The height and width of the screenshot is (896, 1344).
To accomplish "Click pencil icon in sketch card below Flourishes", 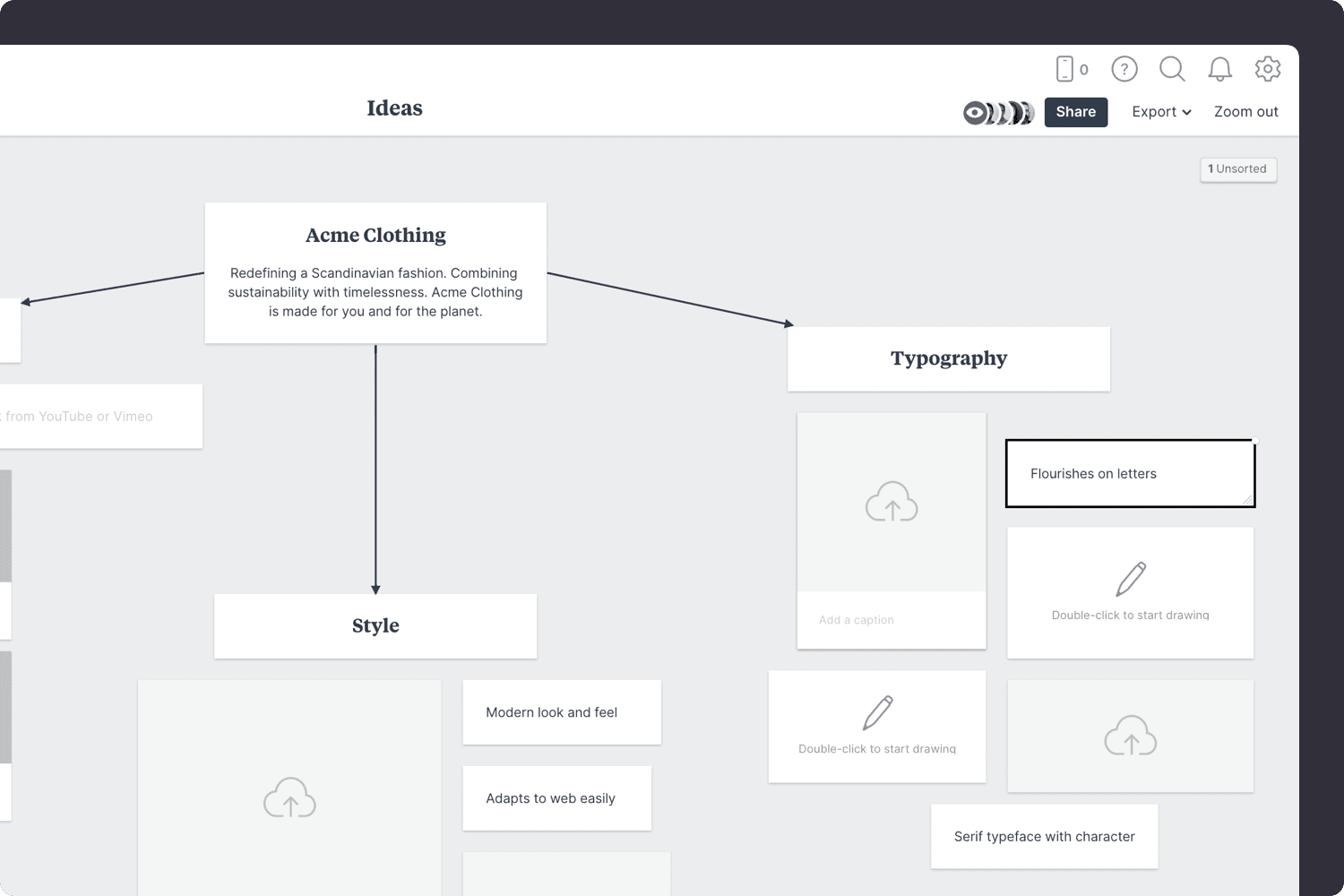I will [1131, 579].
